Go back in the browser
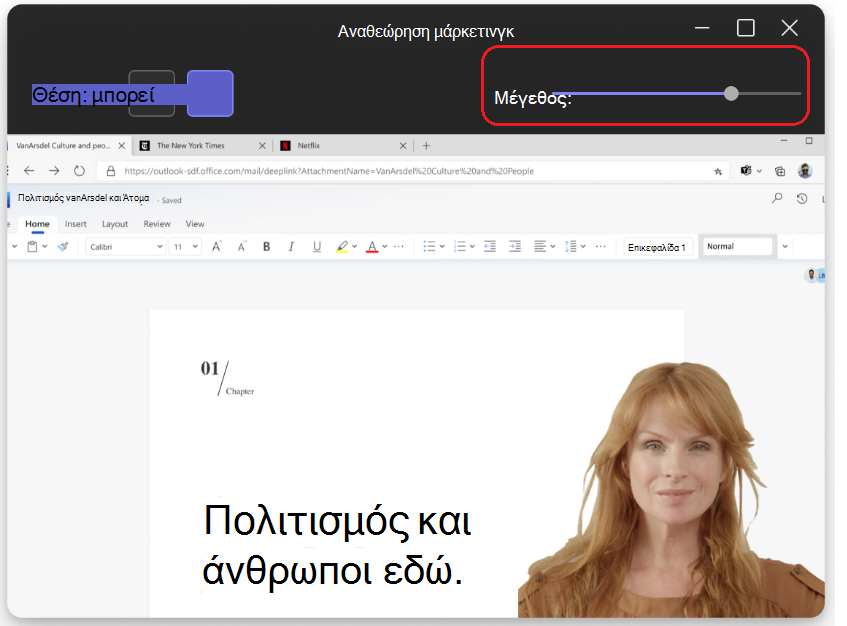 29,171
